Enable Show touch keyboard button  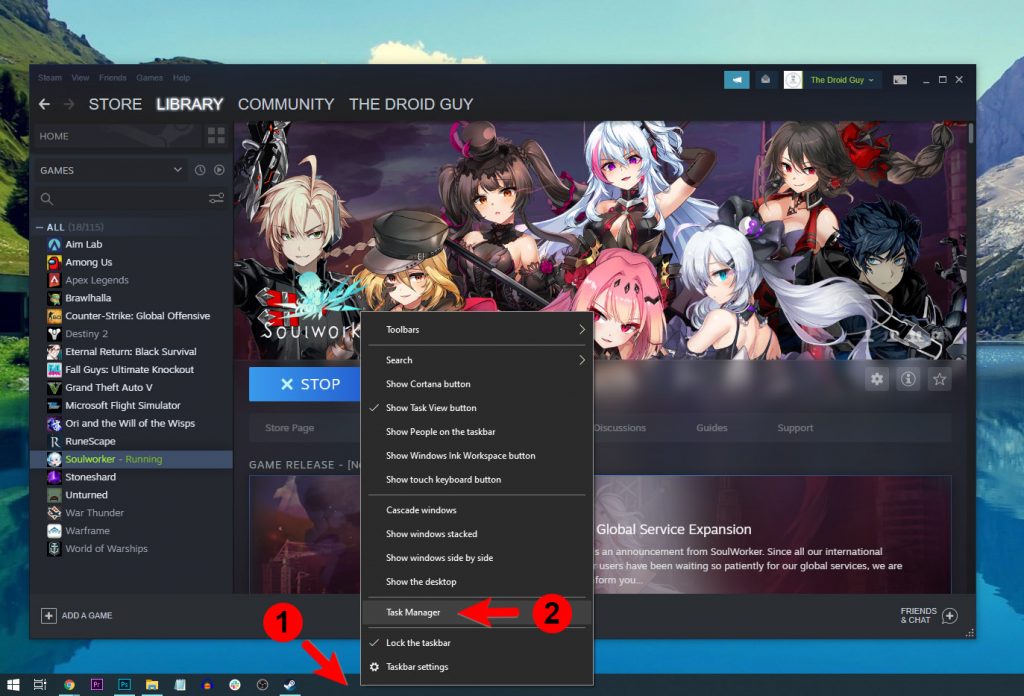pos(477,479)
